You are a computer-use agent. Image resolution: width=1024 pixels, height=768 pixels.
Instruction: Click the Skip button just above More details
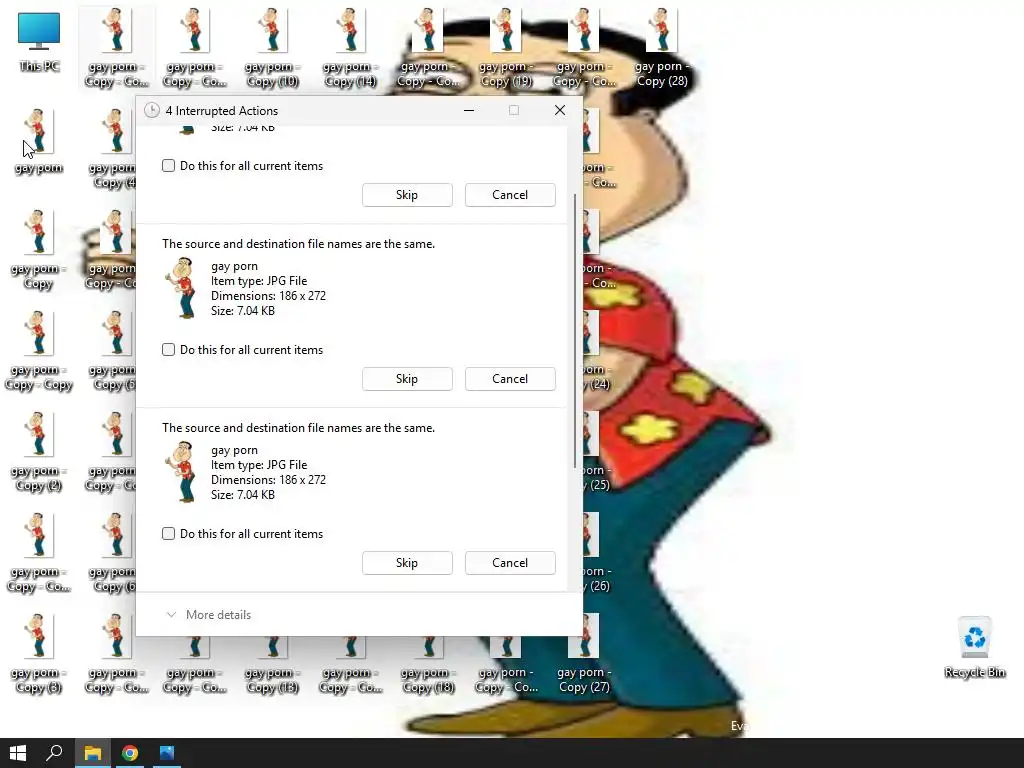point(407,563)
